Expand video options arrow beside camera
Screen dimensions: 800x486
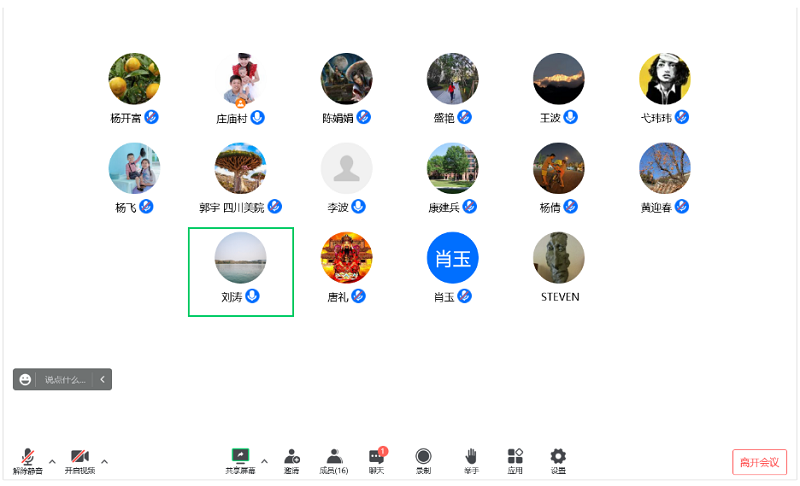[x=104, y=461]
